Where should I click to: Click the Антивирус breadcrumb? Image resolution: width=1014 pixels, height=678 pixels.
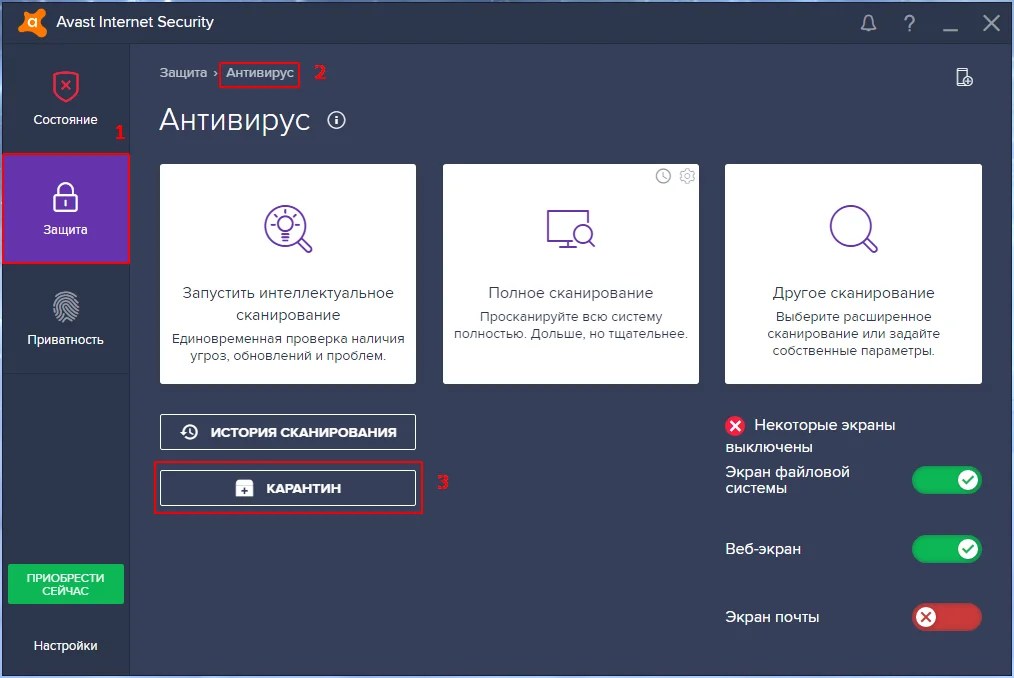point(259,72)
